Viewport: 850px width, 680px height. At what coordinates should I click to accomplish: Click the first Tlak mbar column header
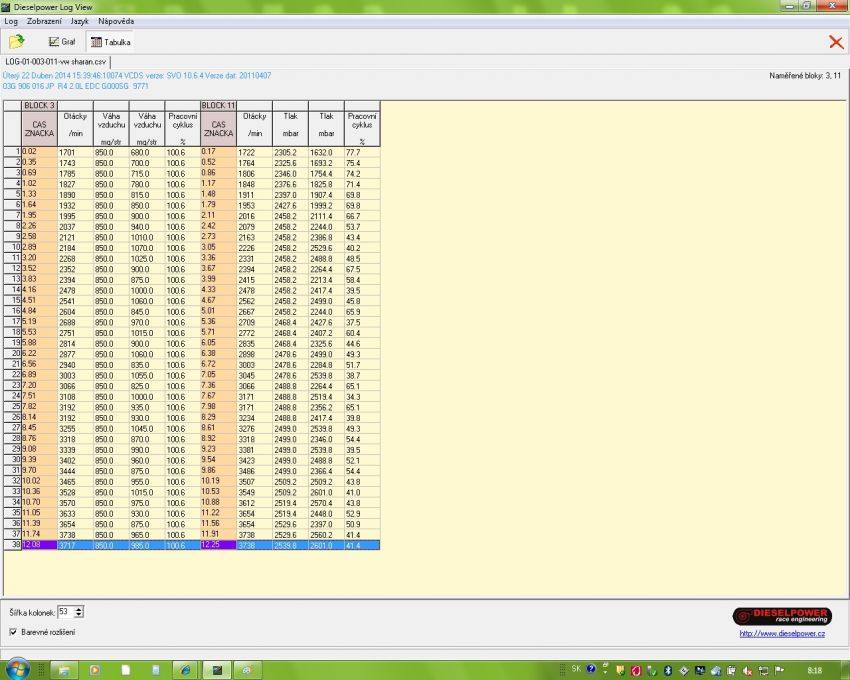[x=290, y=129]
